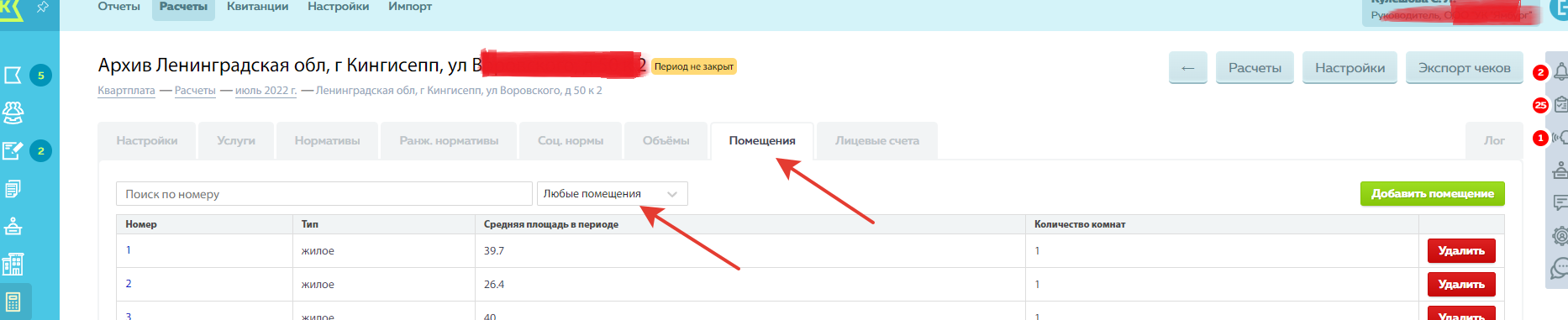The image size is (1568, 320).
Task: Open the messages icon in the right panel
Action: point(1560,202)
